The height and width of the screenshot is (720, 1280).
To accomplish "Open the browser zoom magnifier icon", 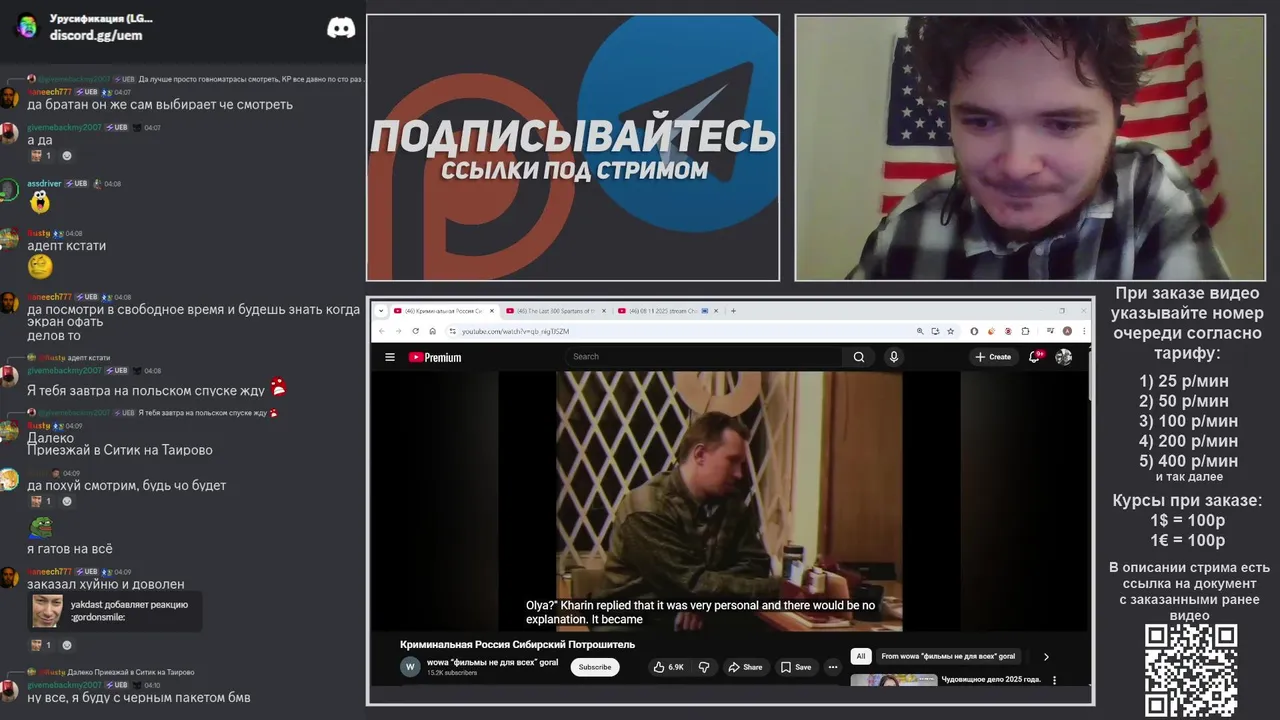I will (x=920, y=331).
